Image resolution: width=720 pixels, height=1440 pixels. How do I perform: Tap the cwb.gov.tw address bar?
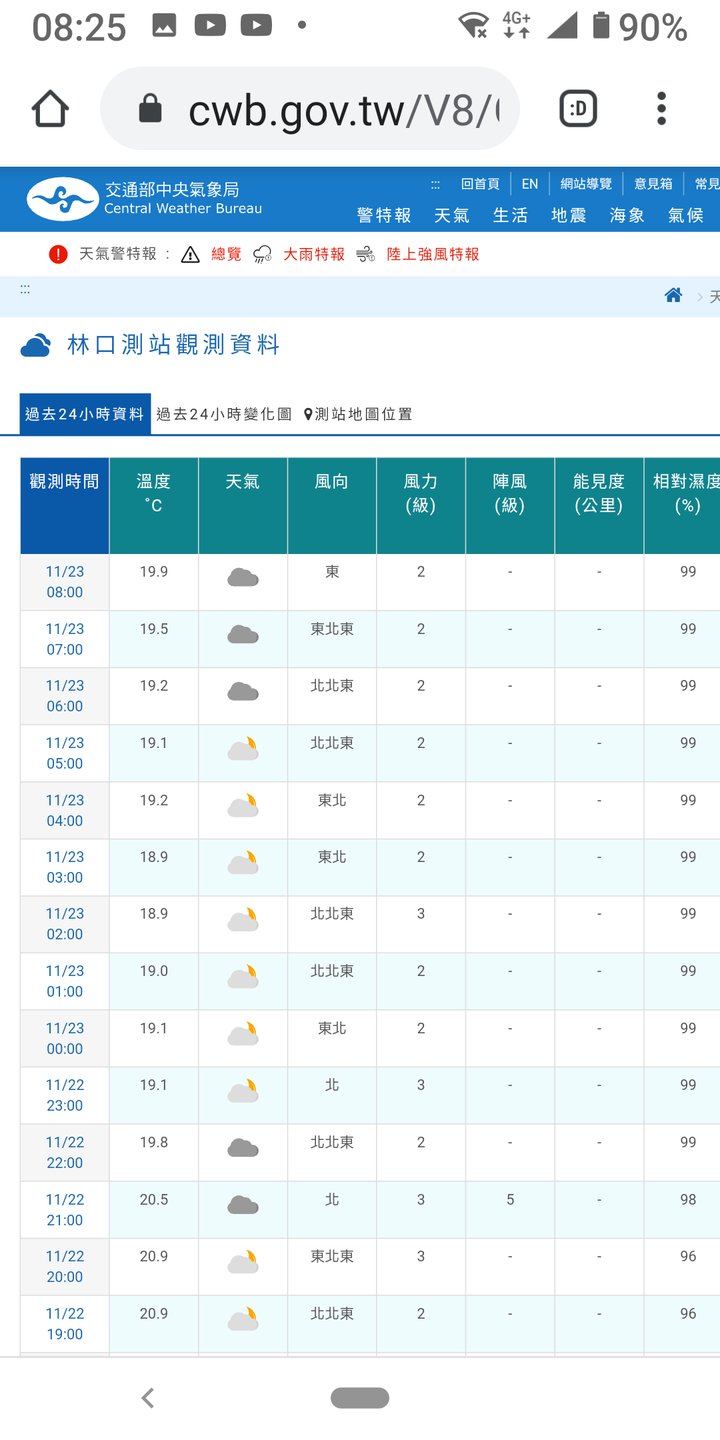[x=310, y=109]
